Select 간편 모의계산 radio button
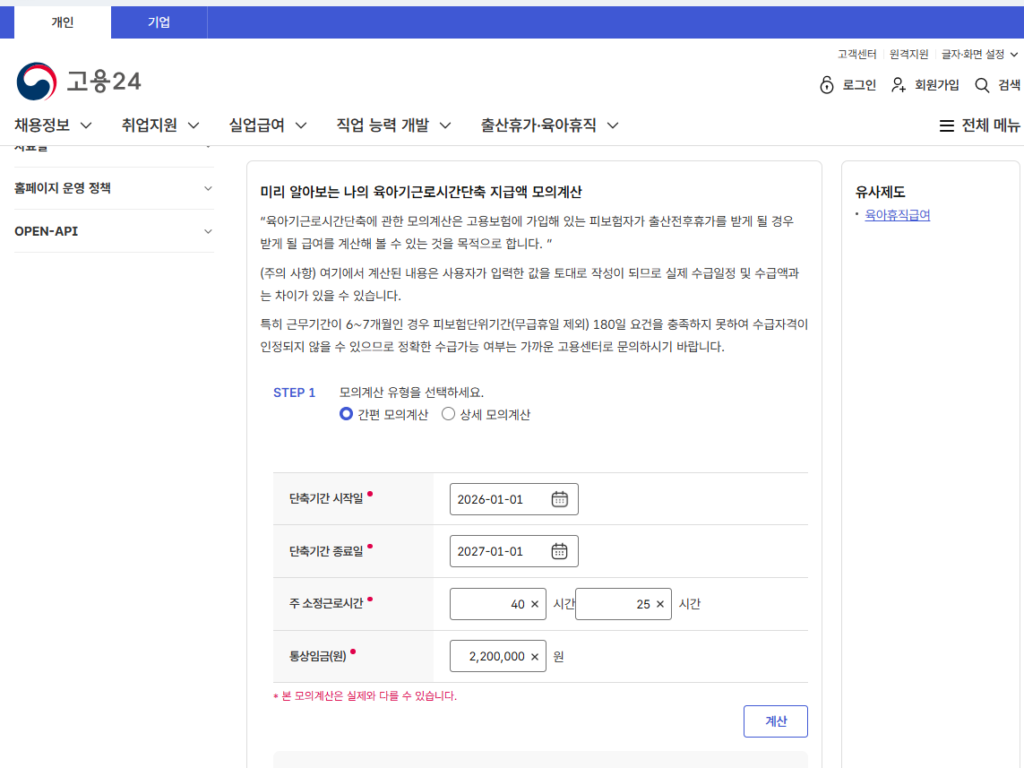Viewport: 1024px width, 768px height. pos(346,414)
